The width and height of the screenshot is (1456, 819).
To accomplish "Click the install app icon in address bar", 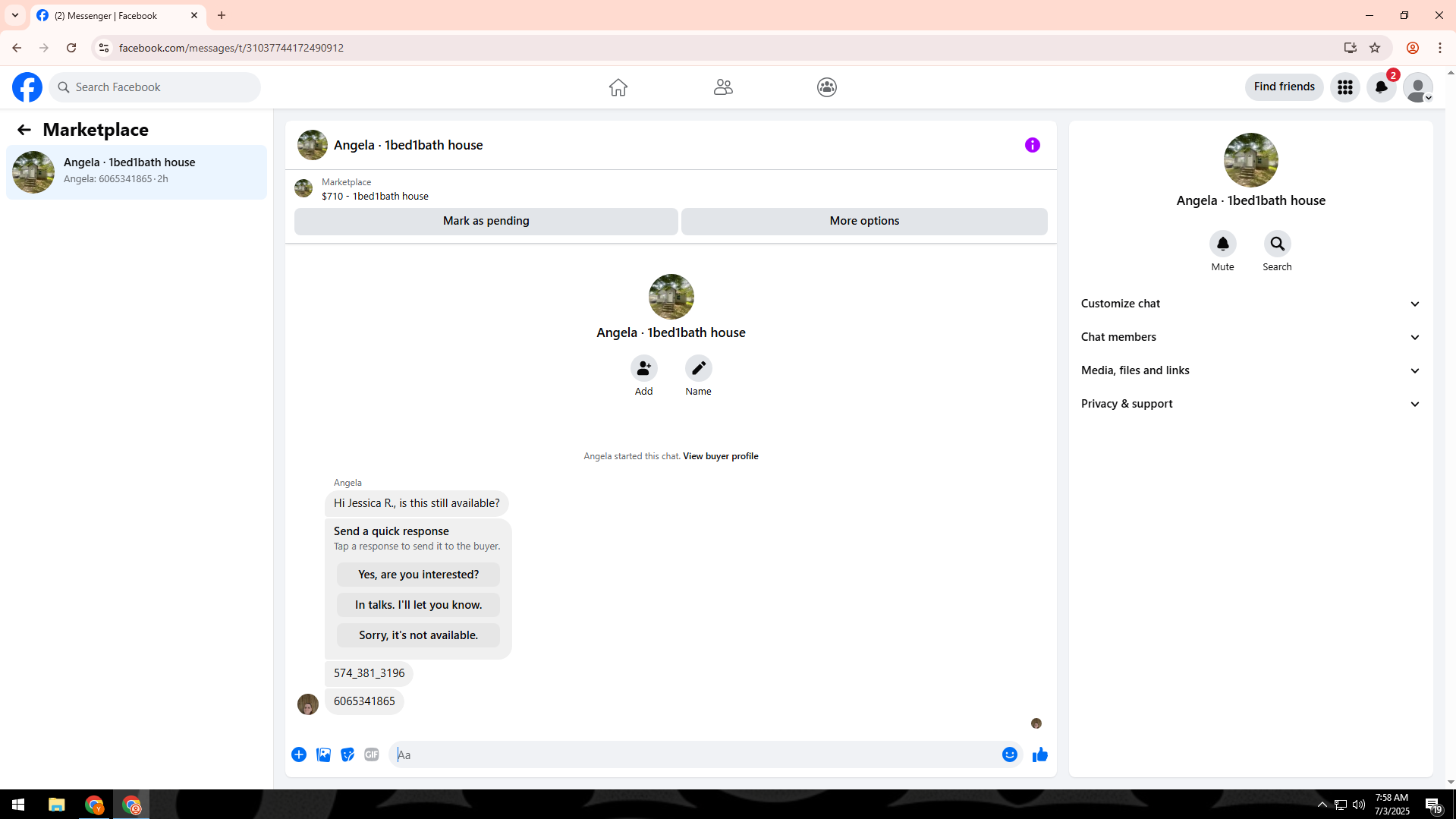I will click(x=1351, y=48).
